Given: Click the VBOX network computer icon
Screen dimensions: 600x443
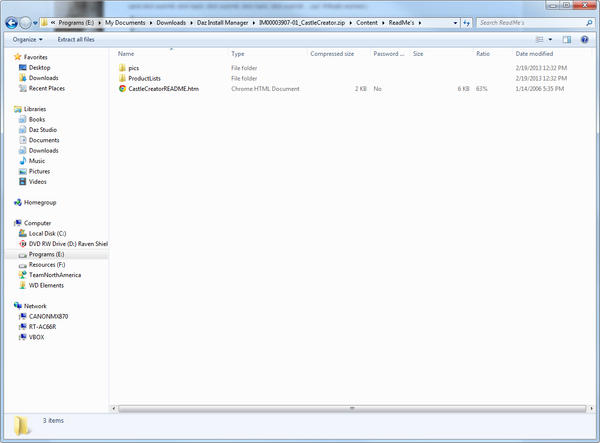Looking at the screenshot, I should pos(23,337).
